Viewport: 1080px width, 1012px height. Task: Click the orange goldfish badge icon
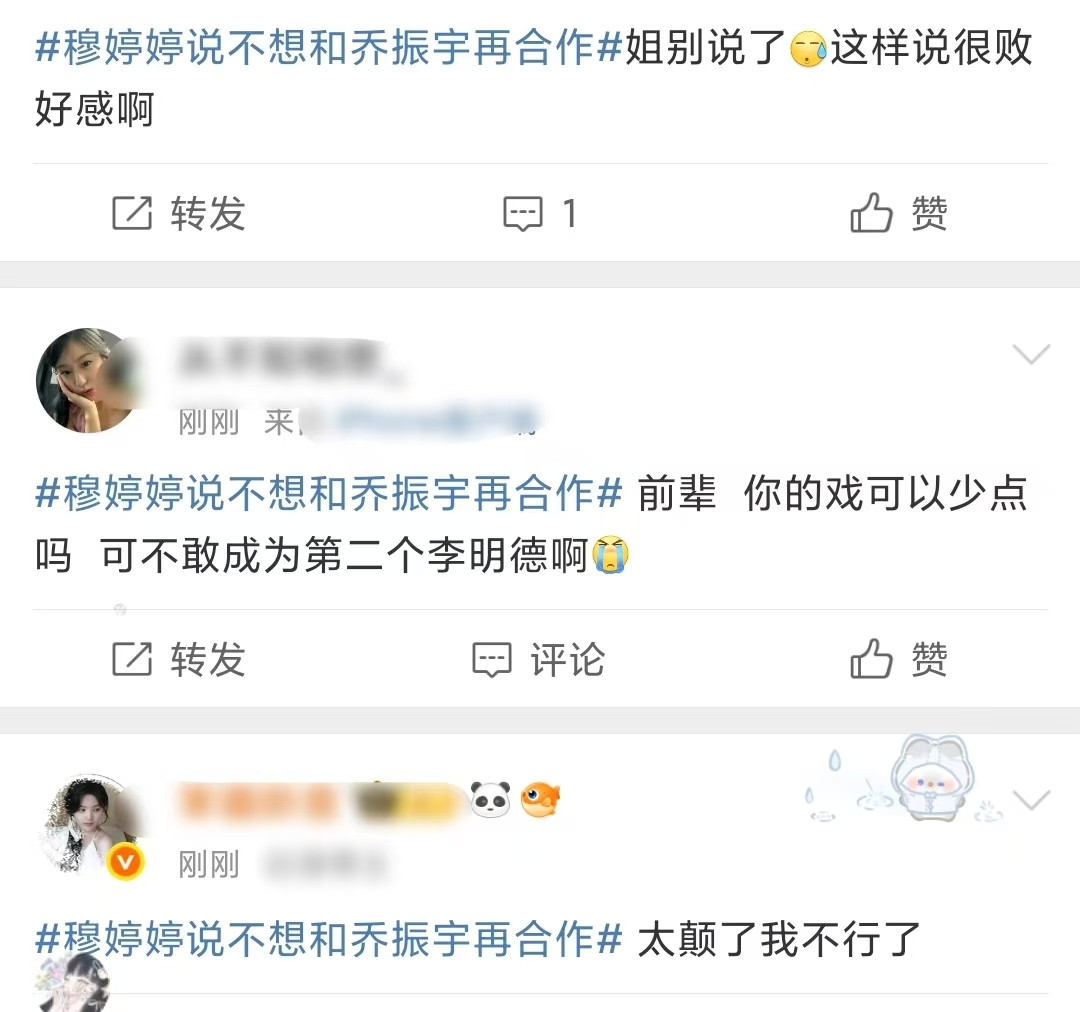[540, 799]
